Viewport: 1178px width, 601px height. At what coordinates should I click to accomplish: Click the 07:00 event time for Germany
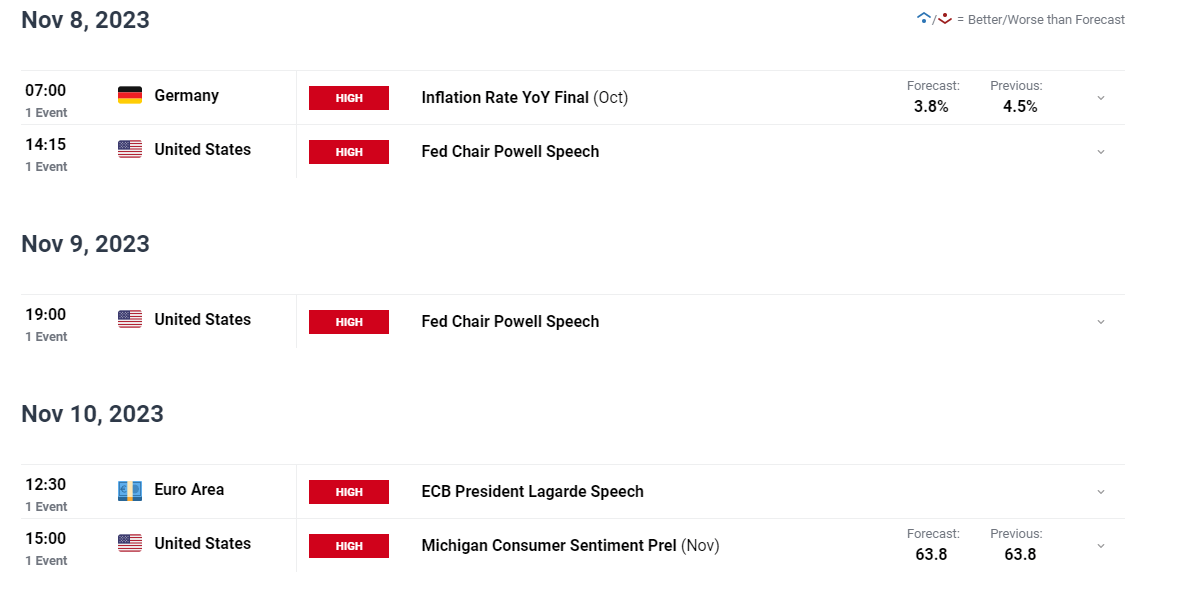[46, 90]
